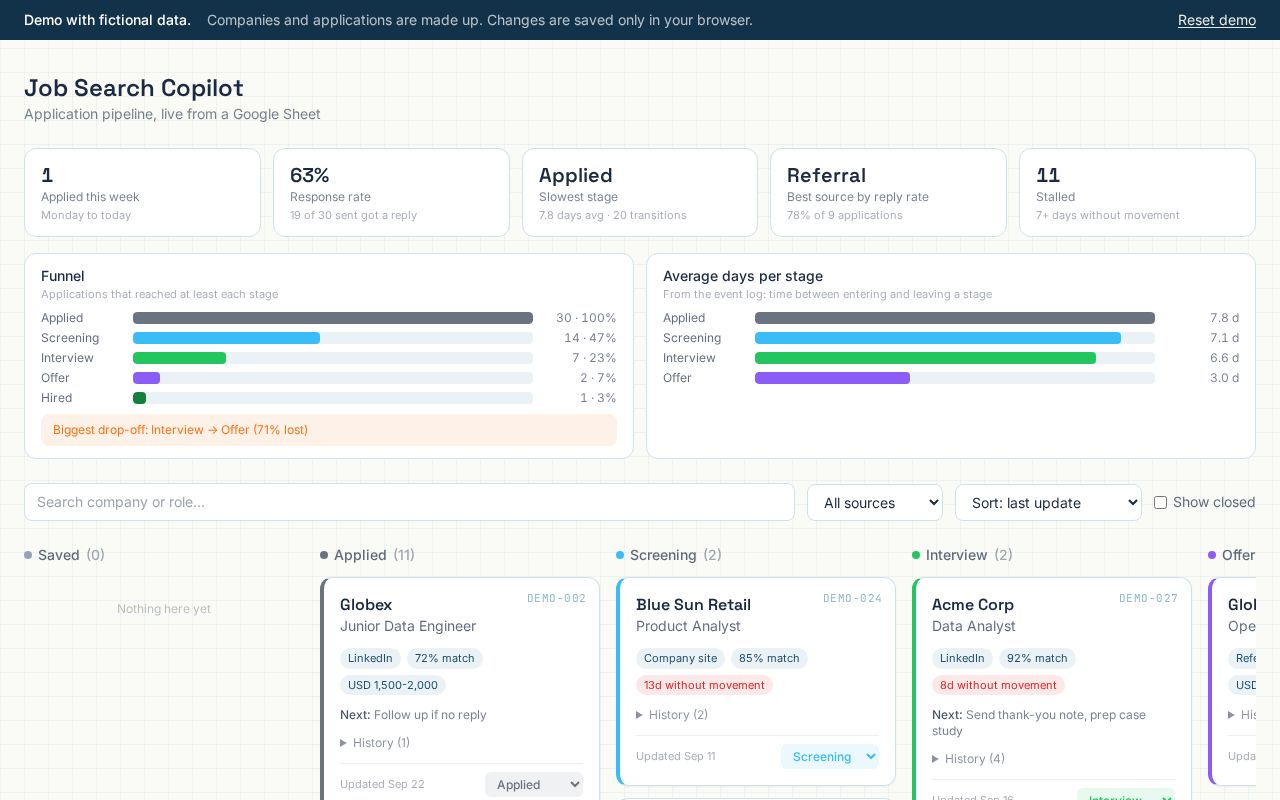
Task: Click the 7.8 d value in Average days
Action: coord(1224,318)
